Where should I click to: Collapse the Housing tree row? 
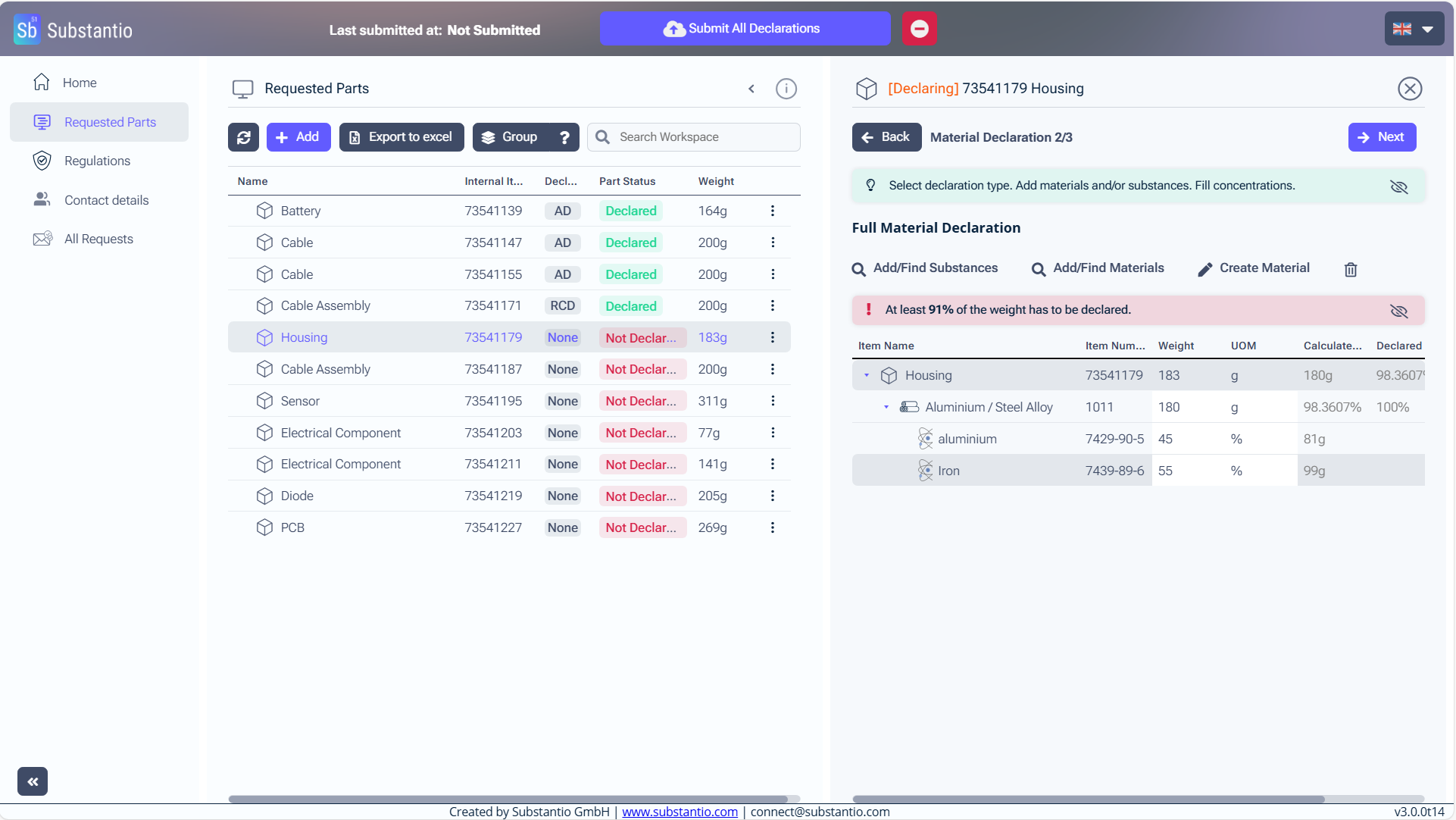pos(867,375)
